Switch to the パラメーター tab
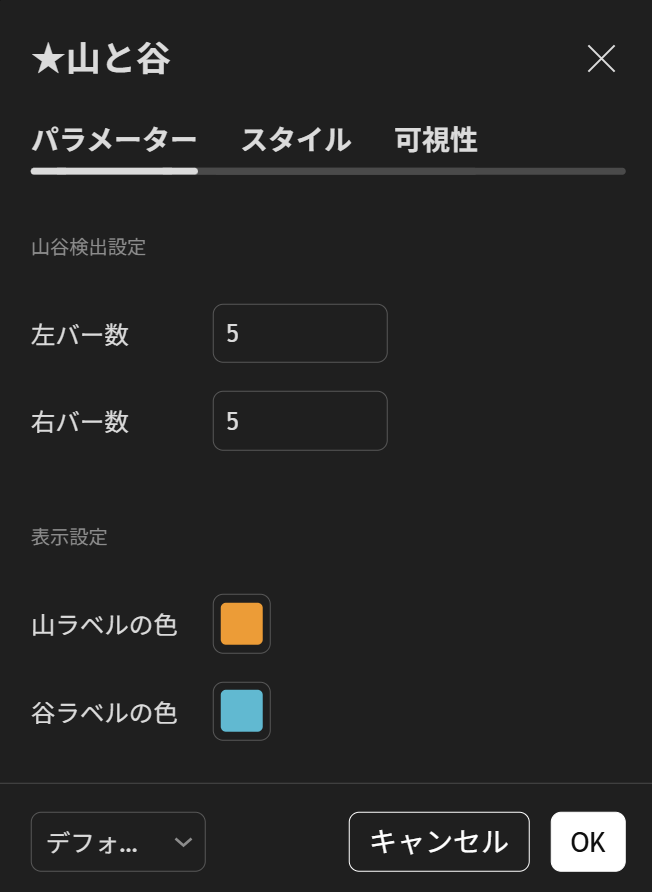 tap(114, 140)
